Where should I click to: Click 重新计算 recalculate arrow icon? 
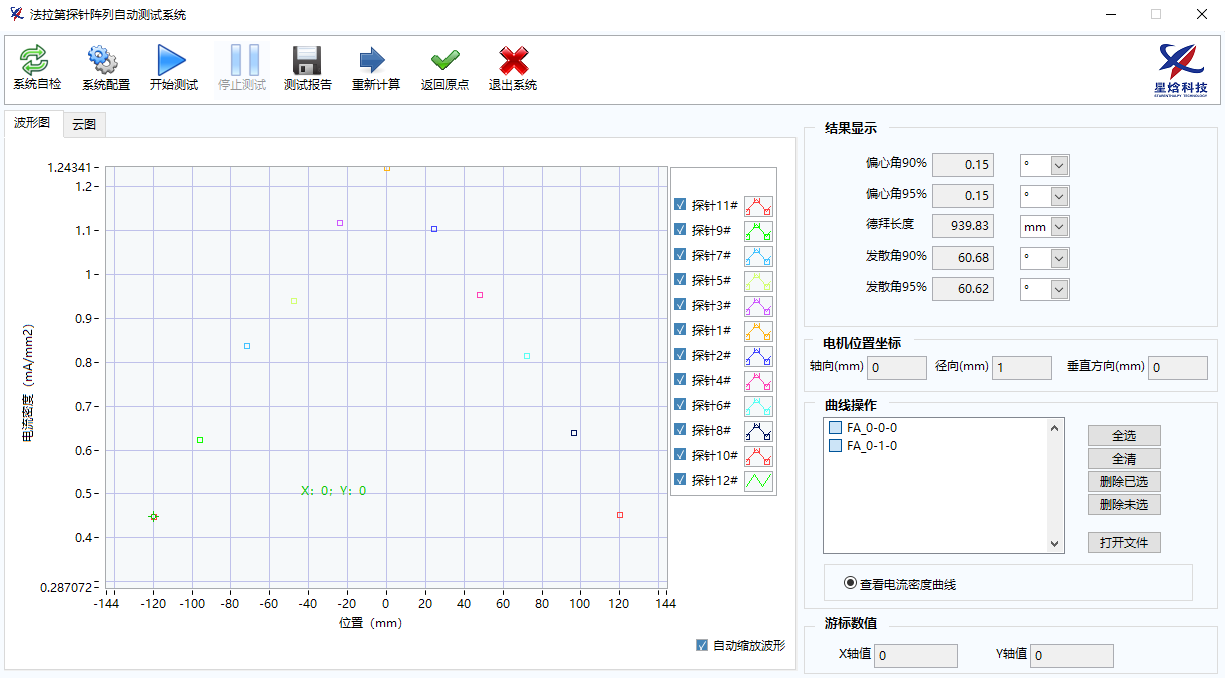[x=375, y=62]
